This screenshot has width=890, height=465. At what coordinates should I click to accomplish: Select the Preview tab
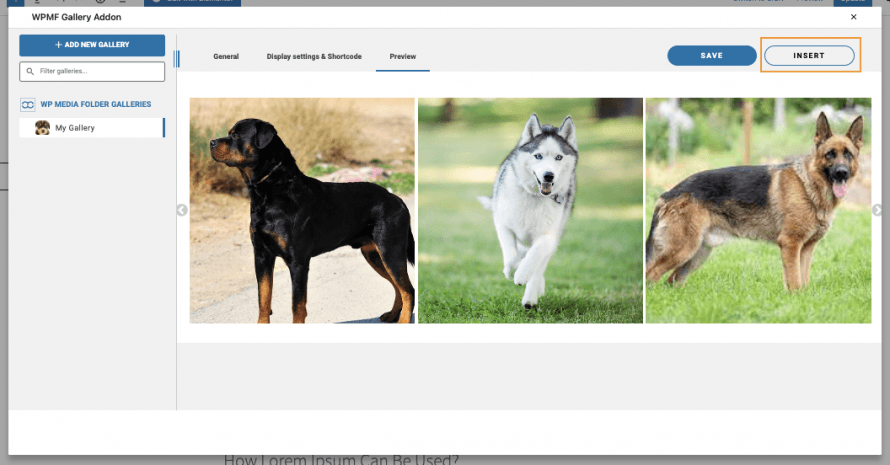coord(403,57)
